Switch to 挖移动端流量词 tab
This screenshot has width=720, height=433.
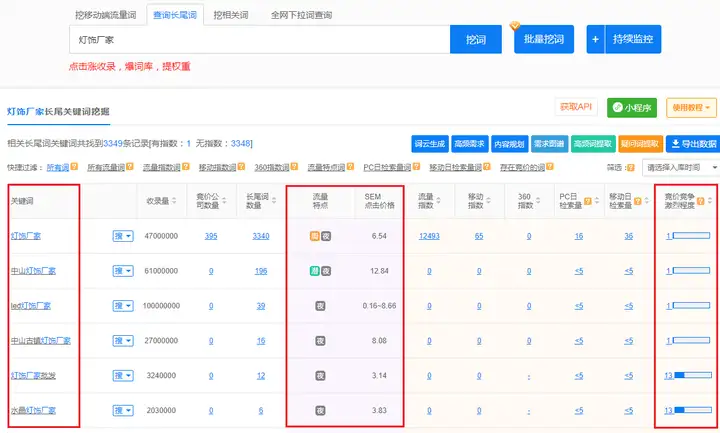106,15
